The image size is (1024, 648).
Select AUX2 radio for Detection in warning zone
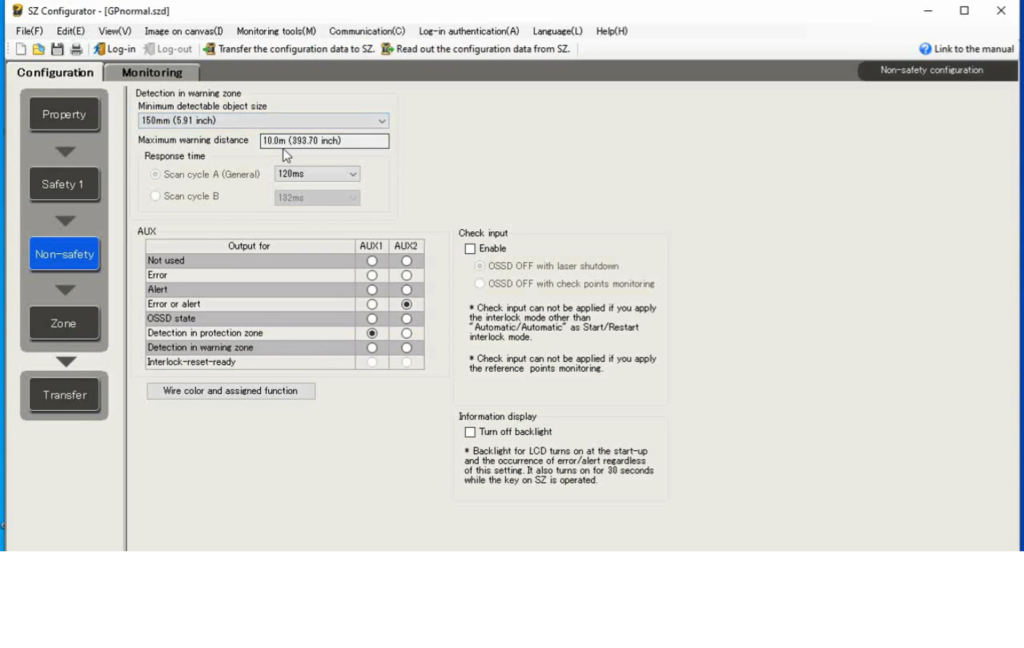point(406,348)
